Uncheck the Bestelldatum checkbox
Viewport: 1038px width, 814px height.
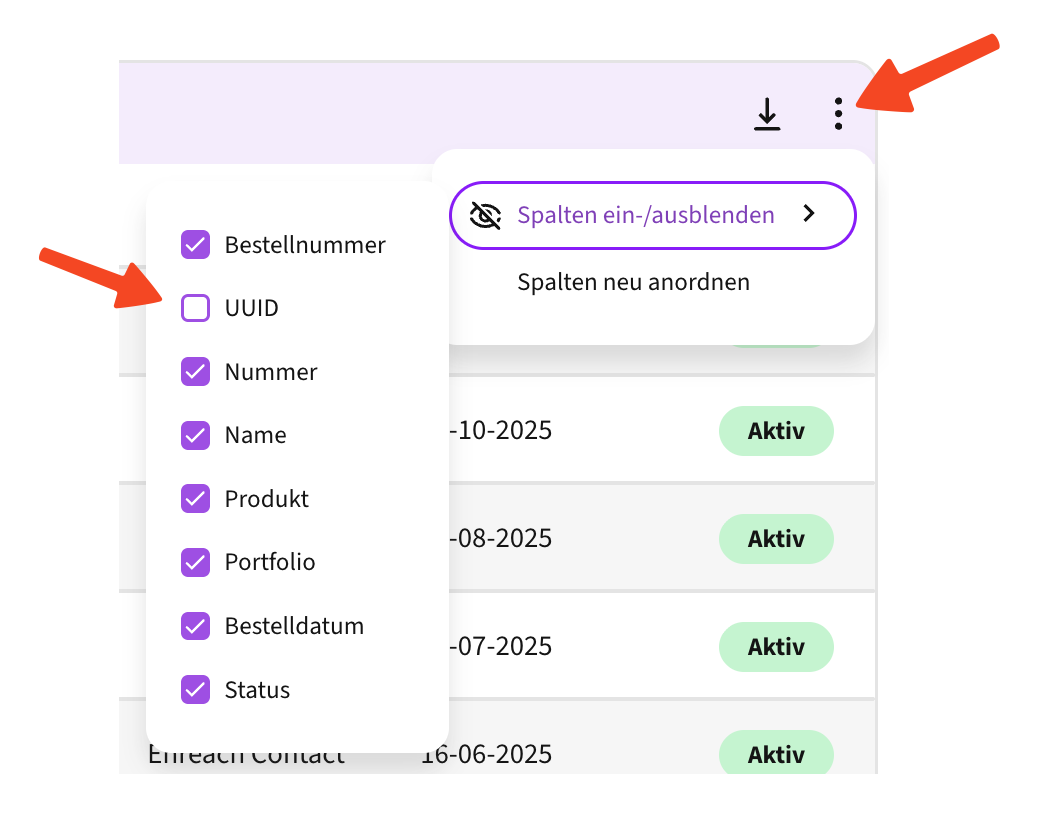coord(195,626)
